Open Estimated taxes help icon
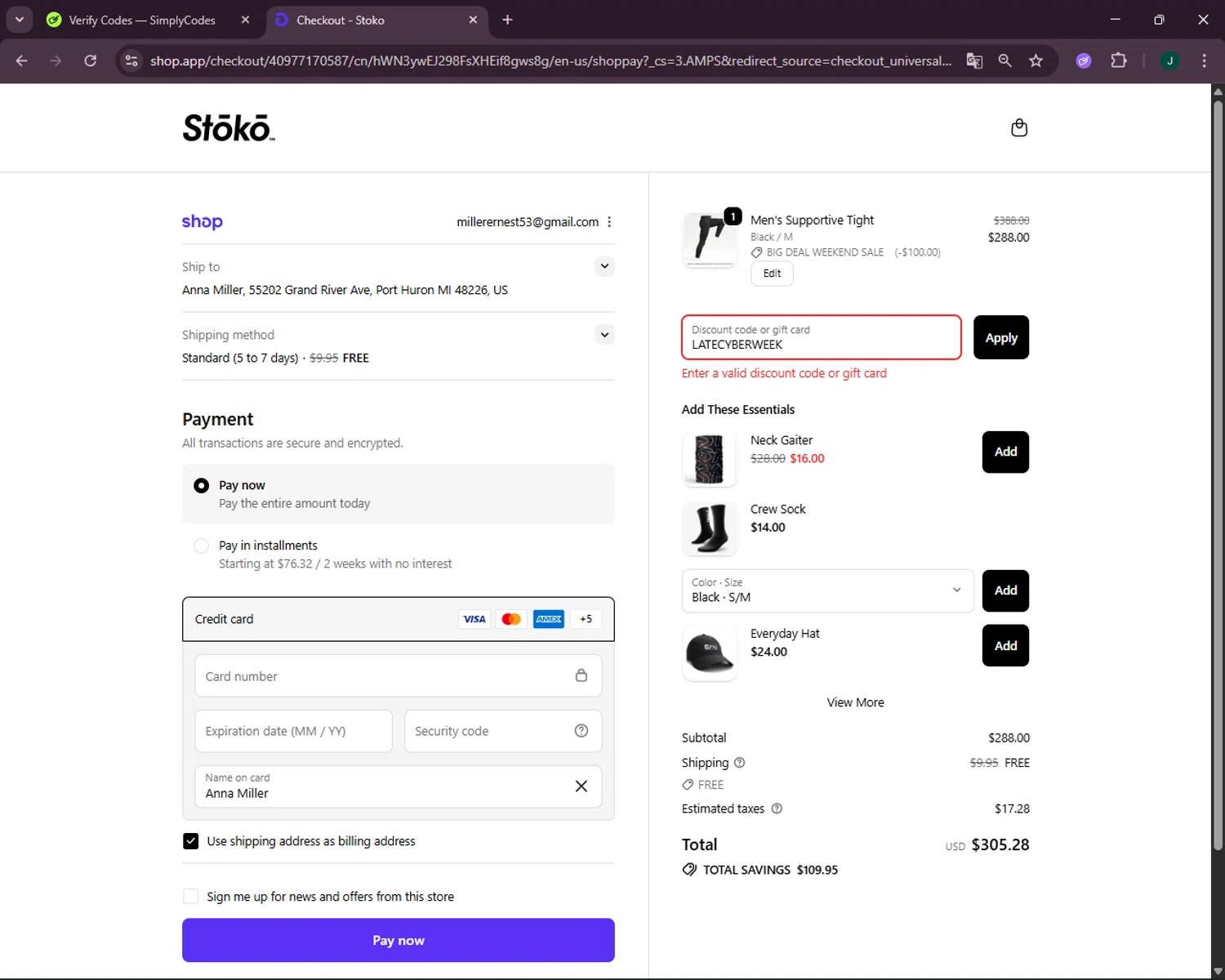The height and width of the screenshot is (980, 1225). tap(777, 808)
